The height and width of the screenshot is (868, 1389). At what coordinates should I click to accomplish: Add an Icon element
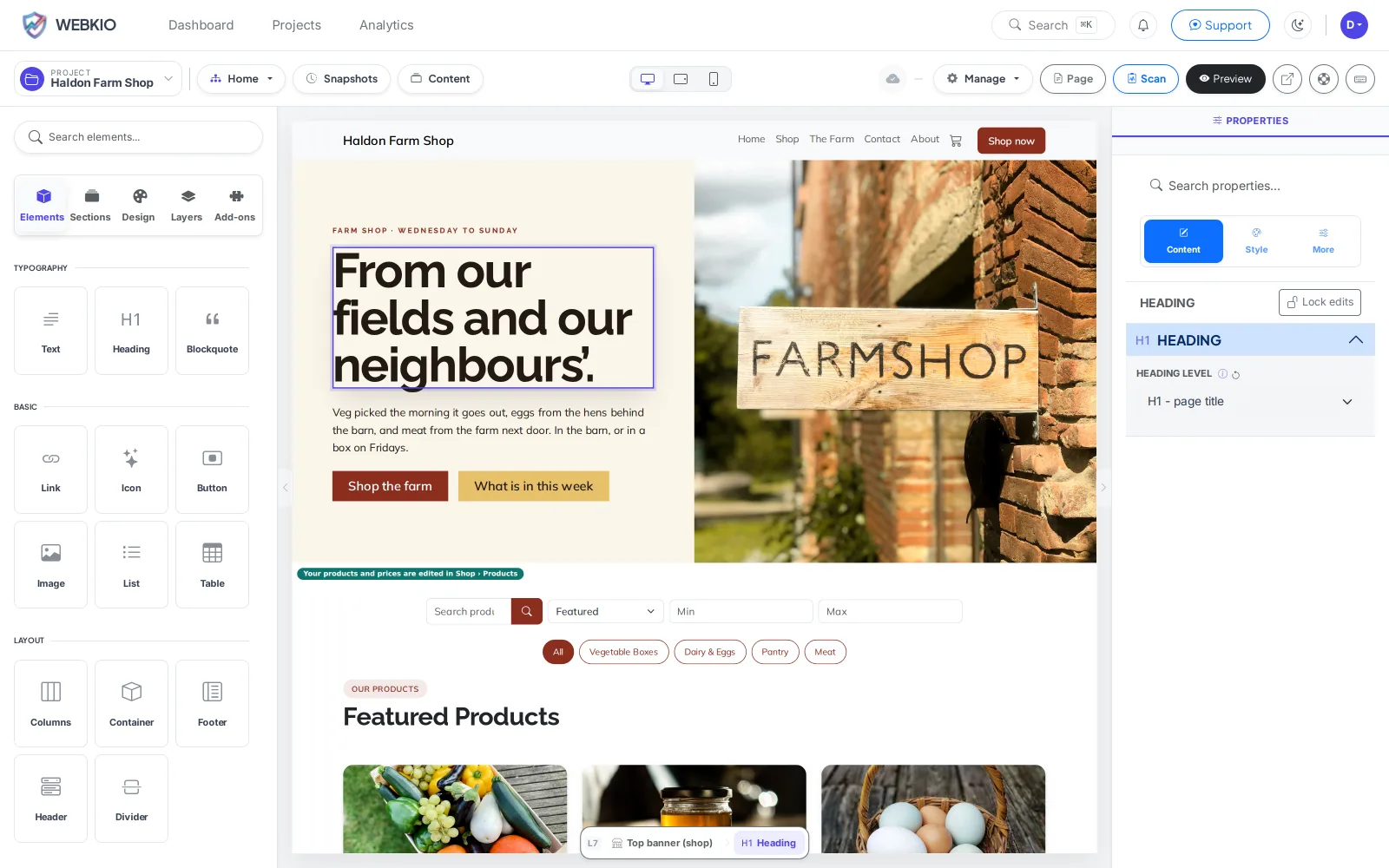(131, 470)
